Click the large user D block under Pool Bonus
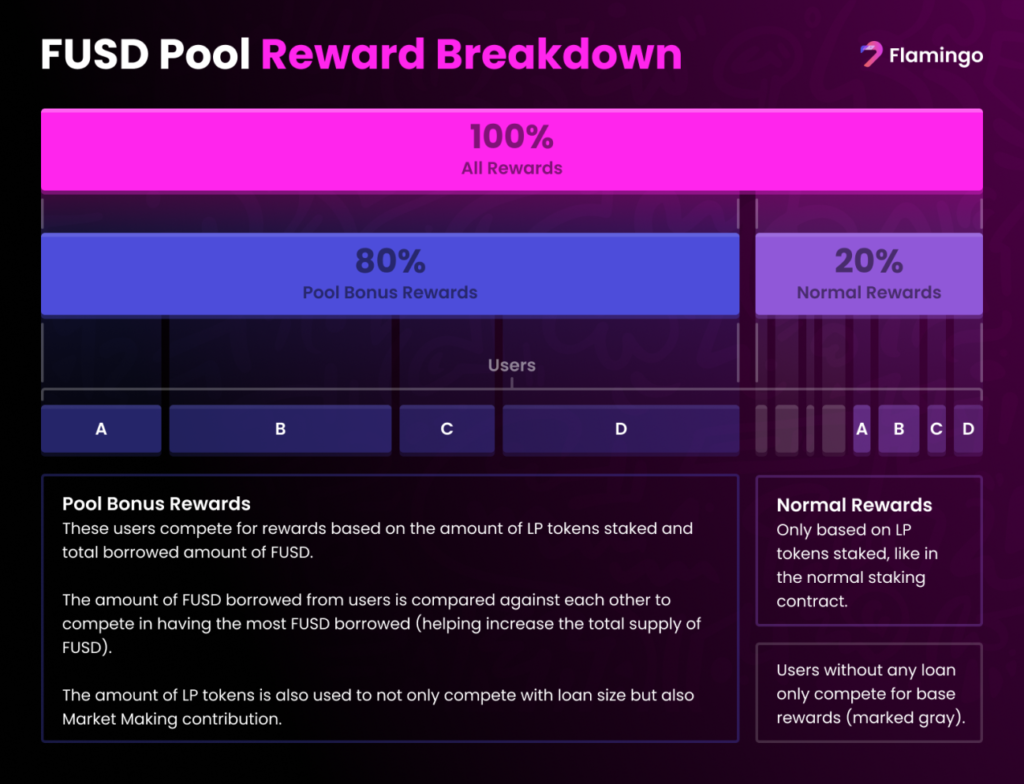The width and height of the screenshot is (1024, 784). 620,429
